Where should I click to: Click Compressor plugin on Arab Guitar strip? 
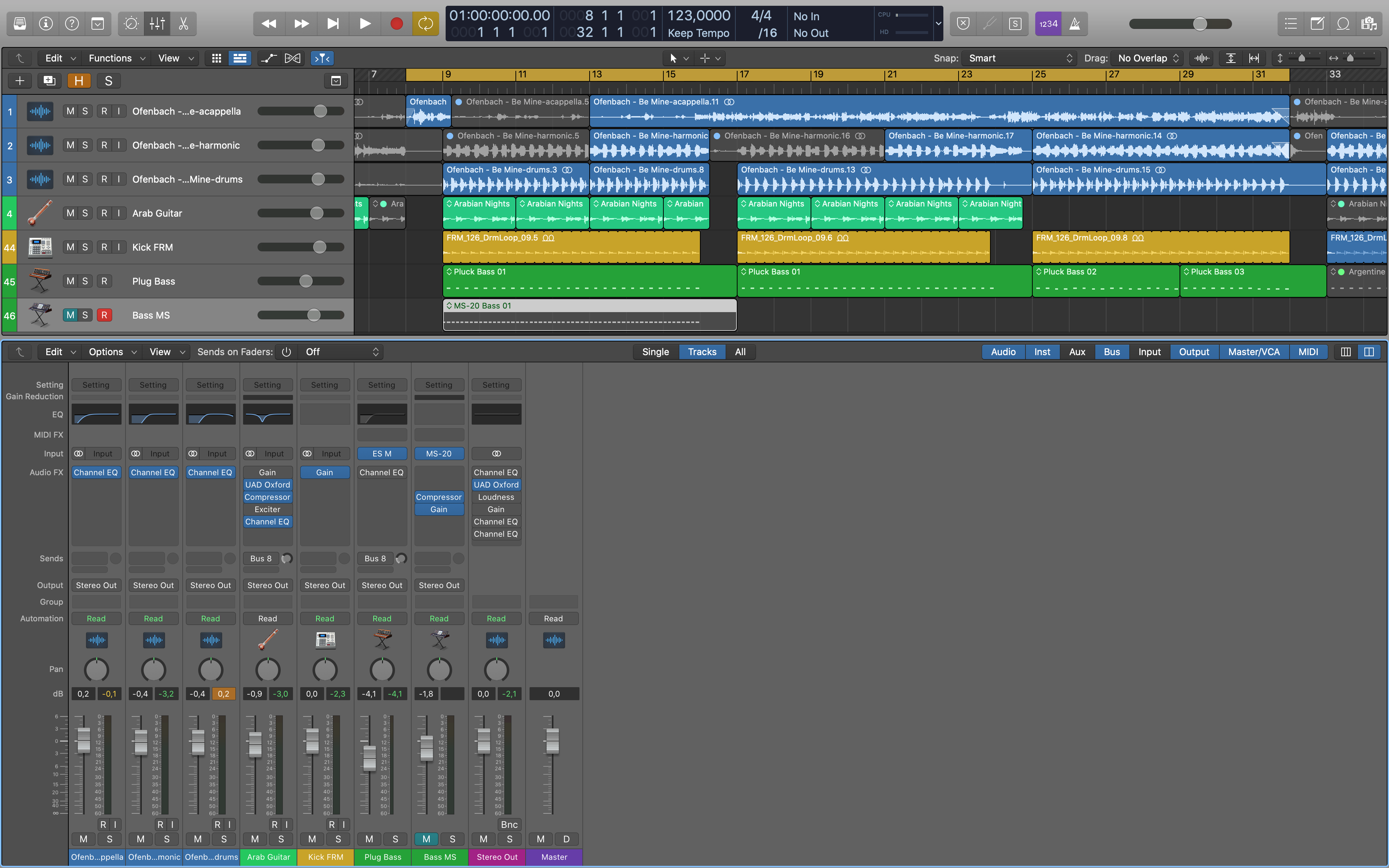[x=267, y=497]
